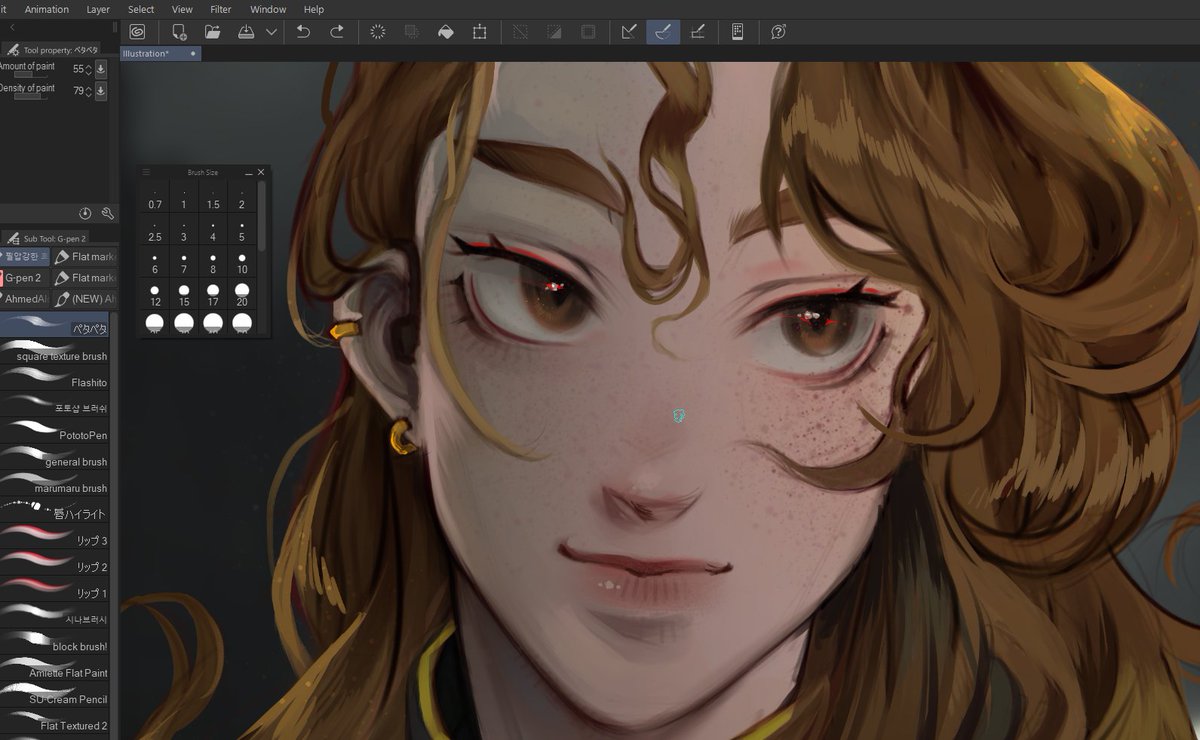This screenshot has height=740, width=1200.
Task: Click the Fill bucket icon
Action: (x=446, y=32)
